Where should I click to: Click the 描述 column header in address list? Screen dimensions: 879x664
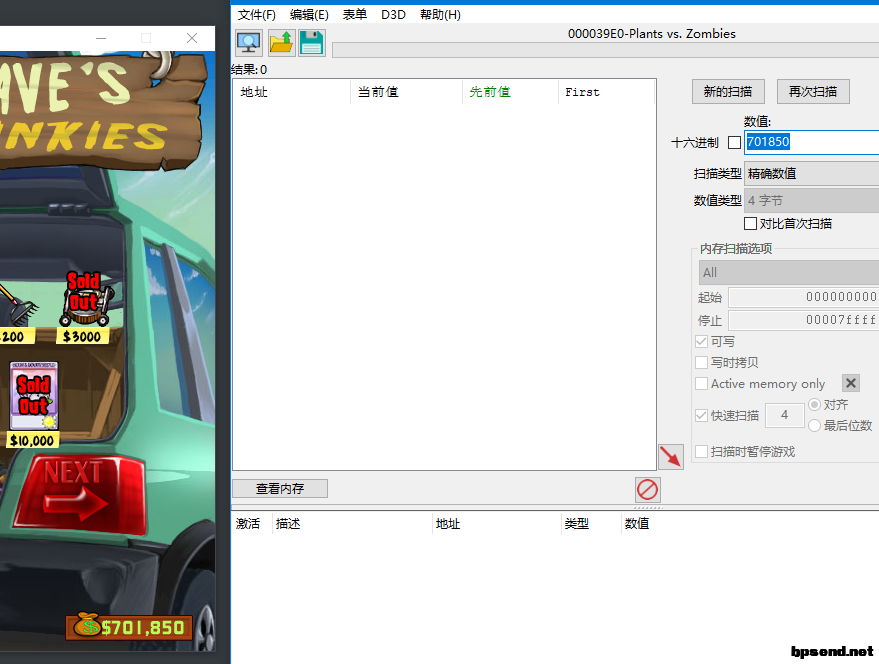tap(352, 524)
